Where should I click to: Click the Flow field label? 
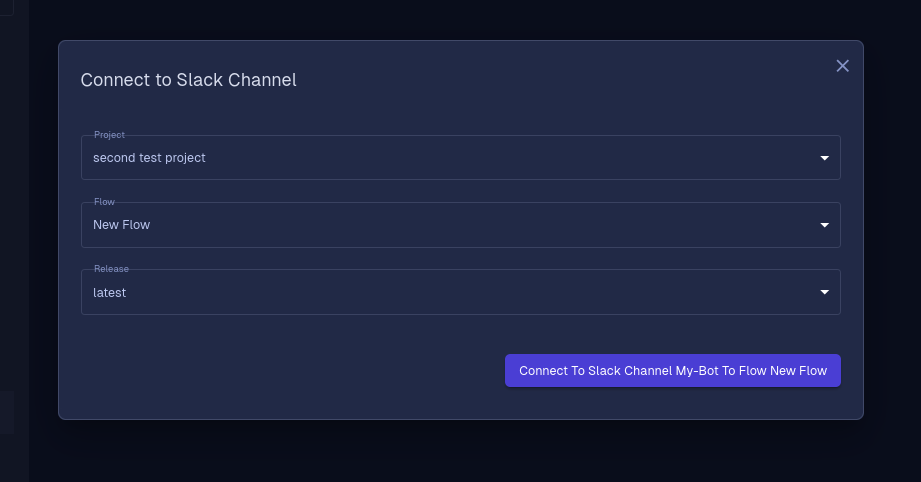(x=104, y=201)
